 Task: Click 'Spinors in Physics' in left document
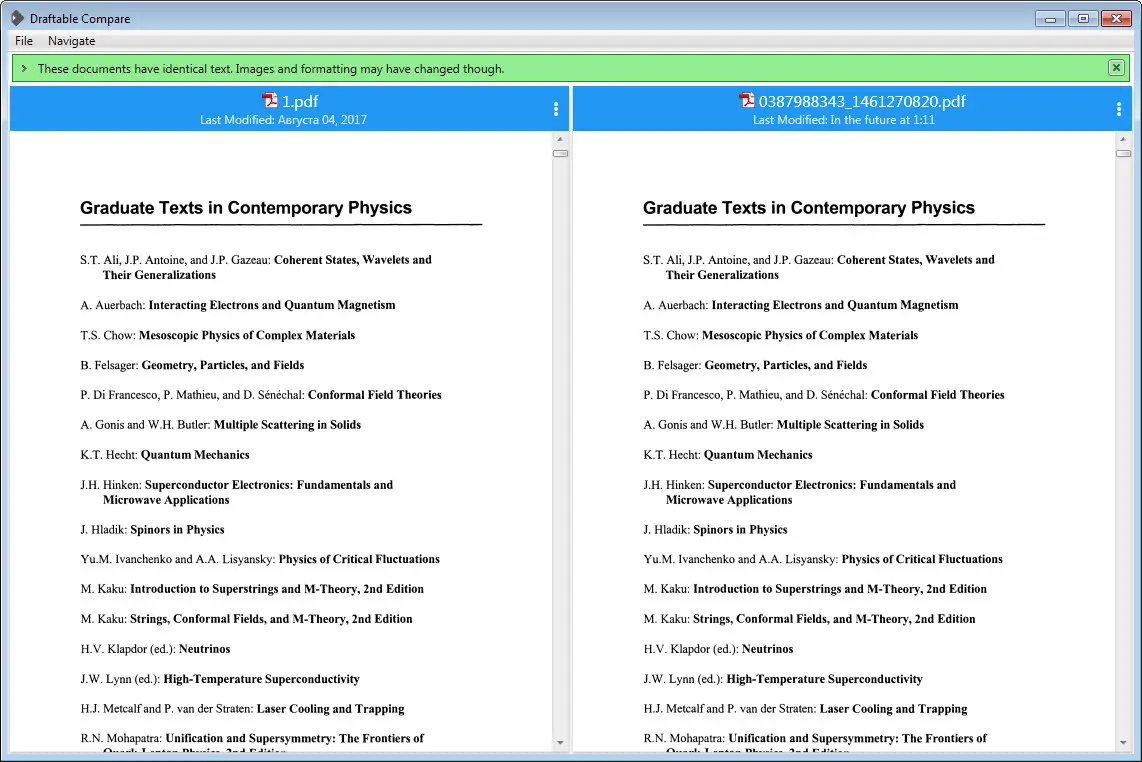pyautogui.click(x=177, y=530)
